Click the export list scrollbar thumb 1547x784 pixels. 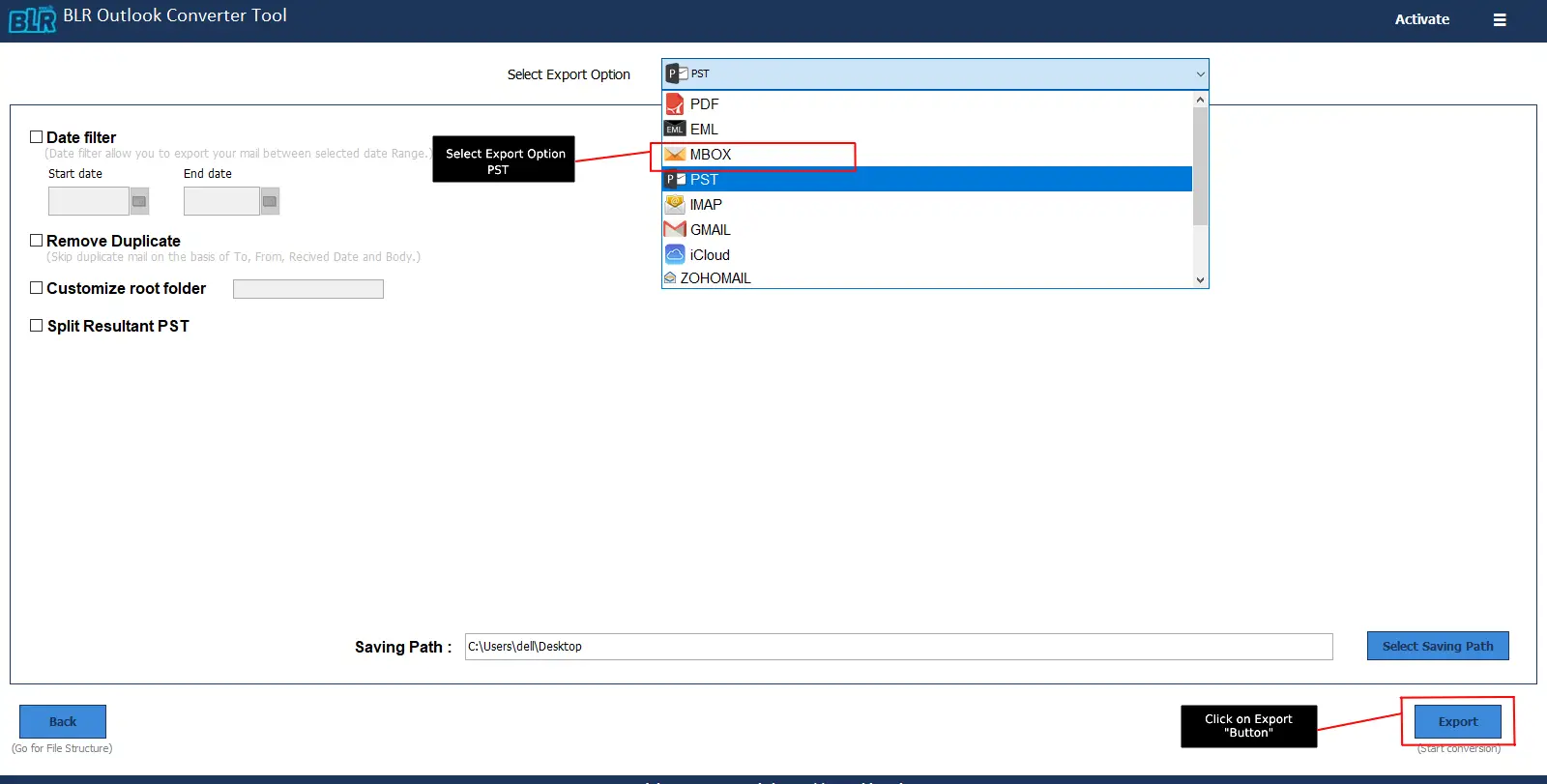click(1200, 166)
